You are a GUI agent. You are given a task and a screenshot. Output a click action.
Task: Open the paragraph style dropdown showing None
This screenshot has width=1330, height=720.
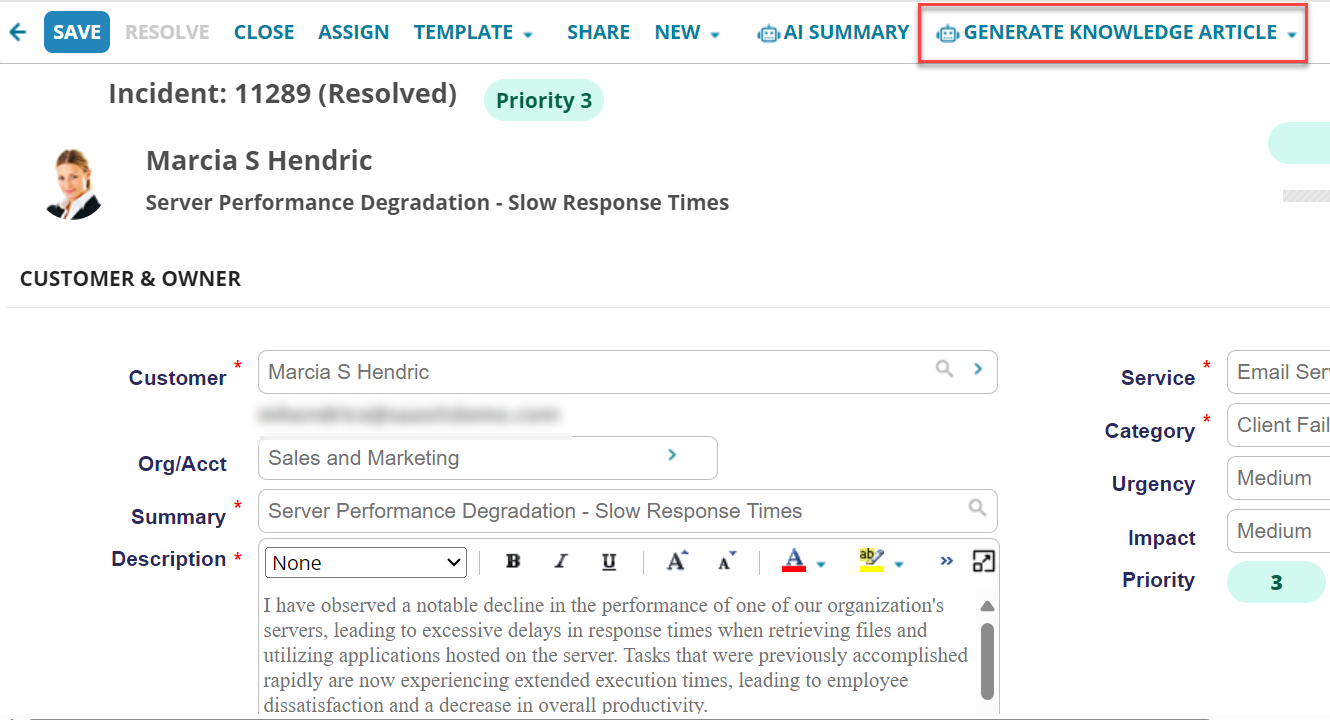coord(365,562)
